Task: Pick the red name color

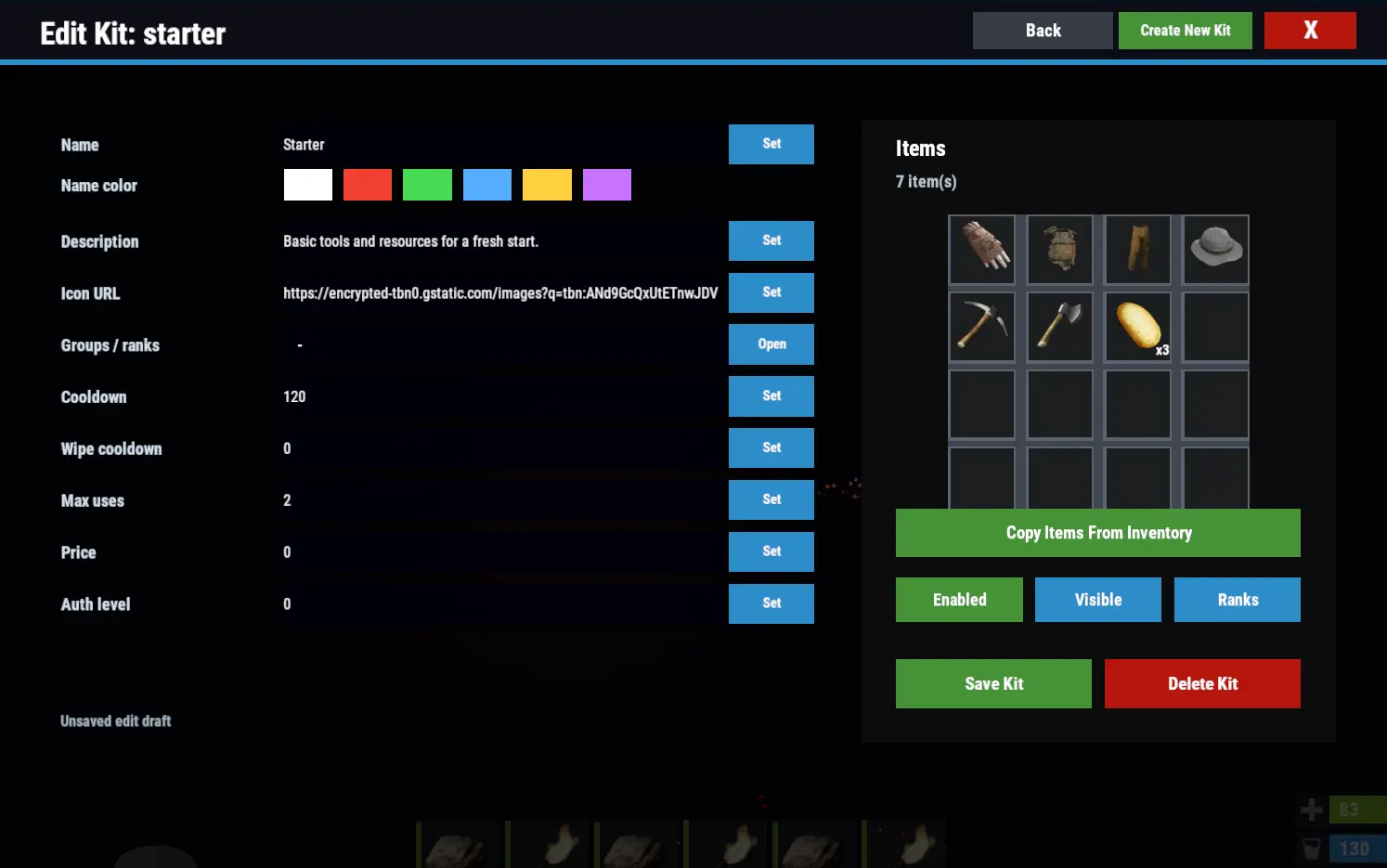Action: coord(368,185)
